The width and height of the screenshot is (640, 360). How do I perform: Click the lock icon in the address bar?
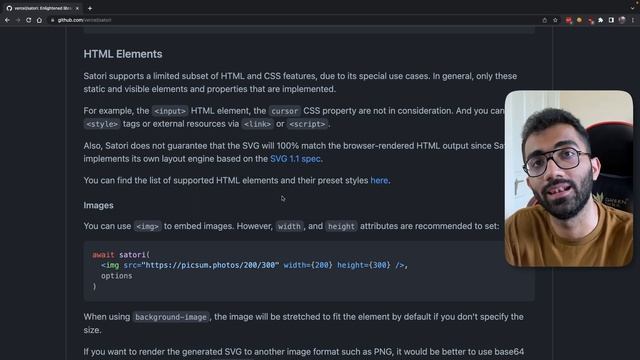pyautogui.click(x=52, y=20)
